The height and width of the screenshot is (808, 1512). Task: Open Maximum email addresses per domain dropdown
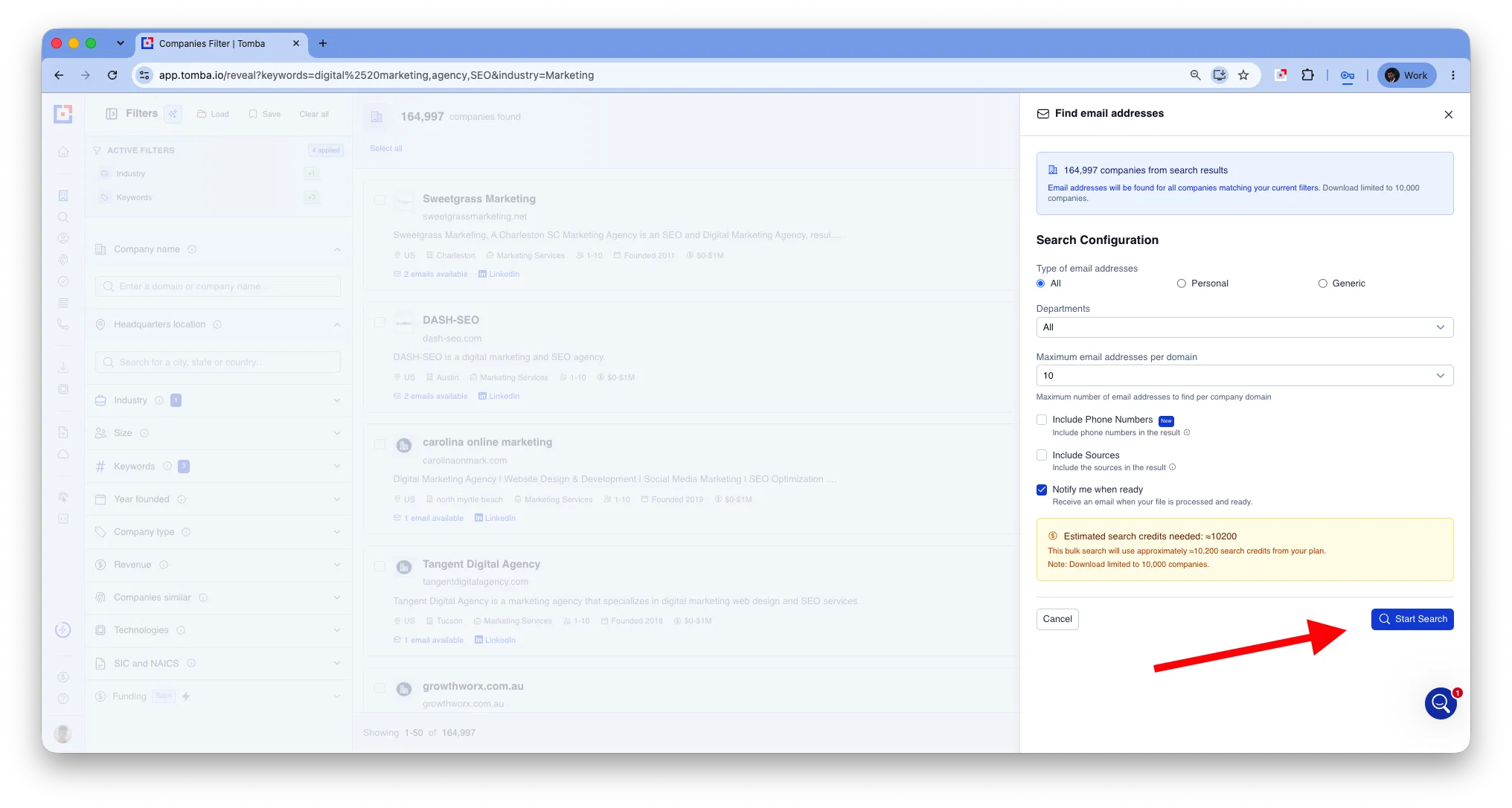tap(1244, 376)
